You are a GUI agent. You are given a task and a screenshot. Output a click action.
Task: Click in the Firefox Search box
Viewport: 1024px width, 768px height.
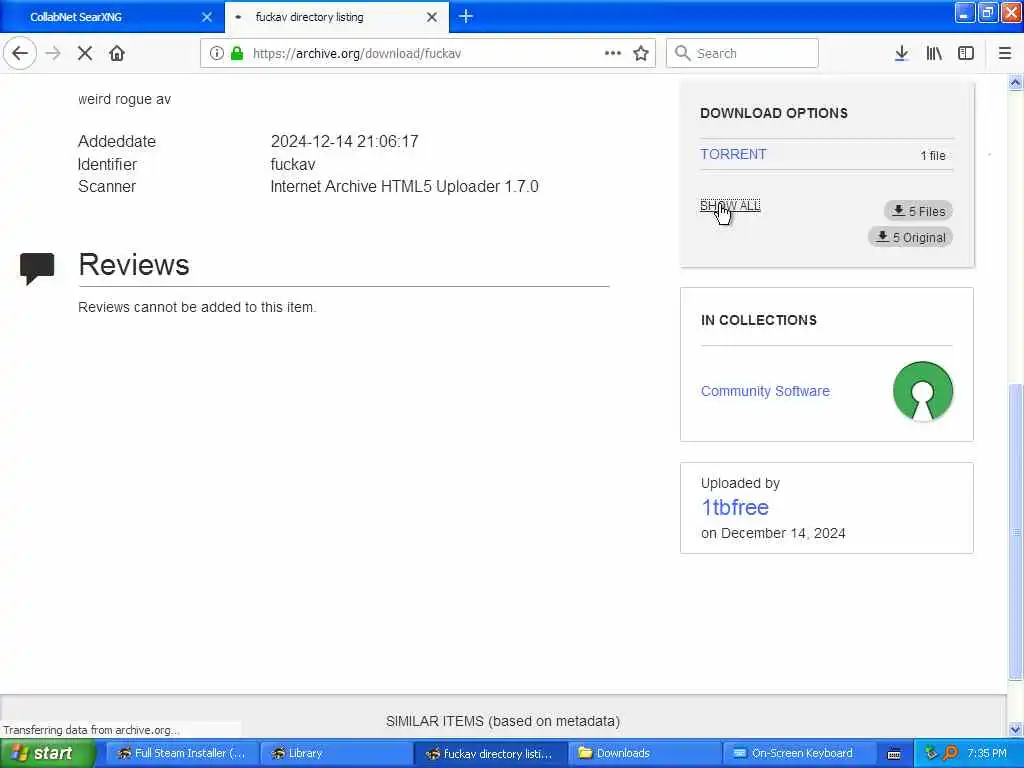[743, 54]
